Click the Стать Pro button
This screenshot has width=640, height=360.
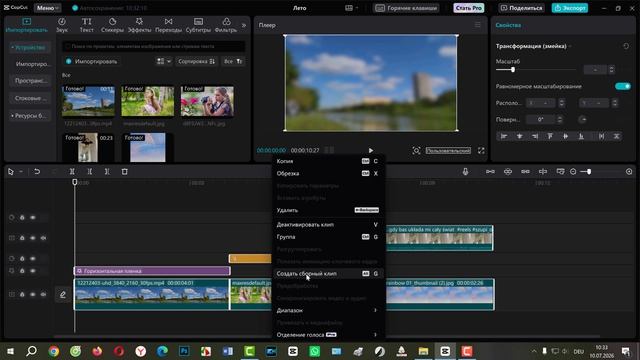click(x=469, y=8)
